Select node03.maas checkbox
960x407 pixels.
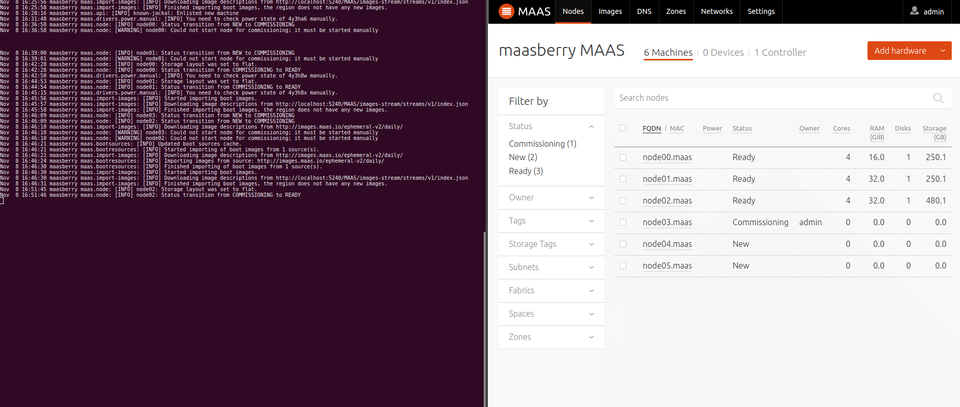point(623,222)
